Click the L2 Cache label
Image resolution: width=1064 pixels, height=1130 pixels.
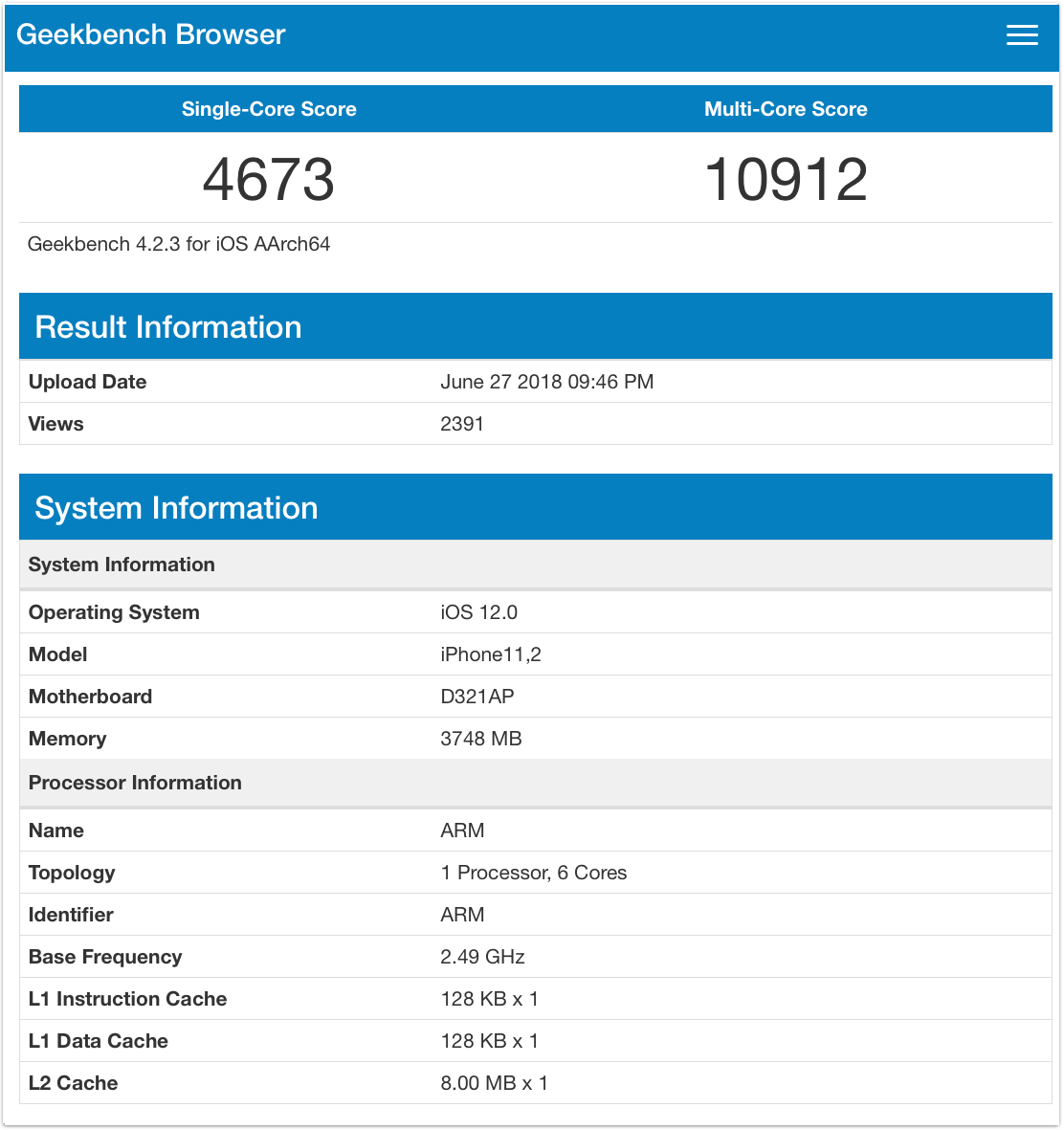[73, 1083]
